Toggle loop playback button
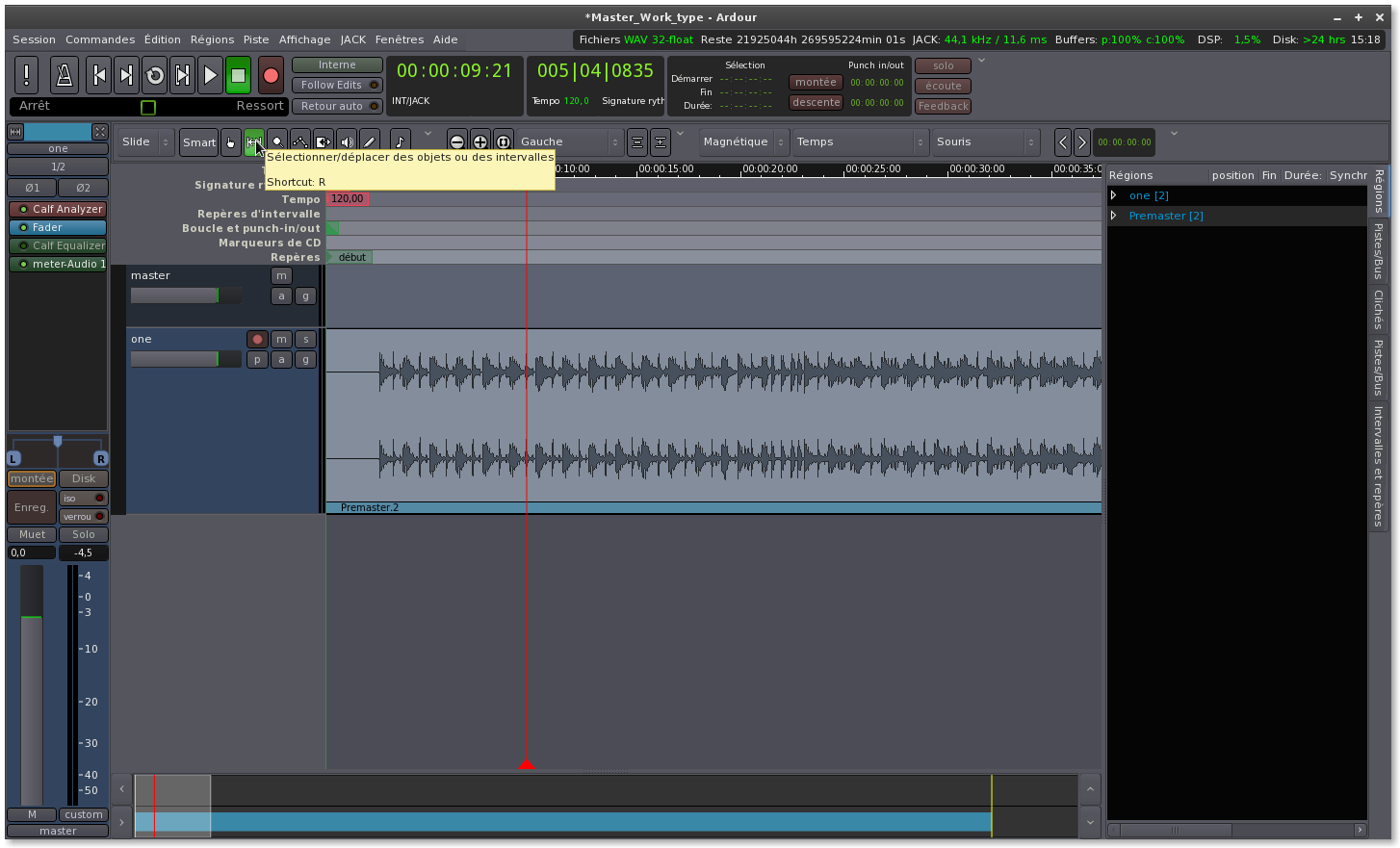Viewport: 1400px width, 848px height. (x=154, y=75)
